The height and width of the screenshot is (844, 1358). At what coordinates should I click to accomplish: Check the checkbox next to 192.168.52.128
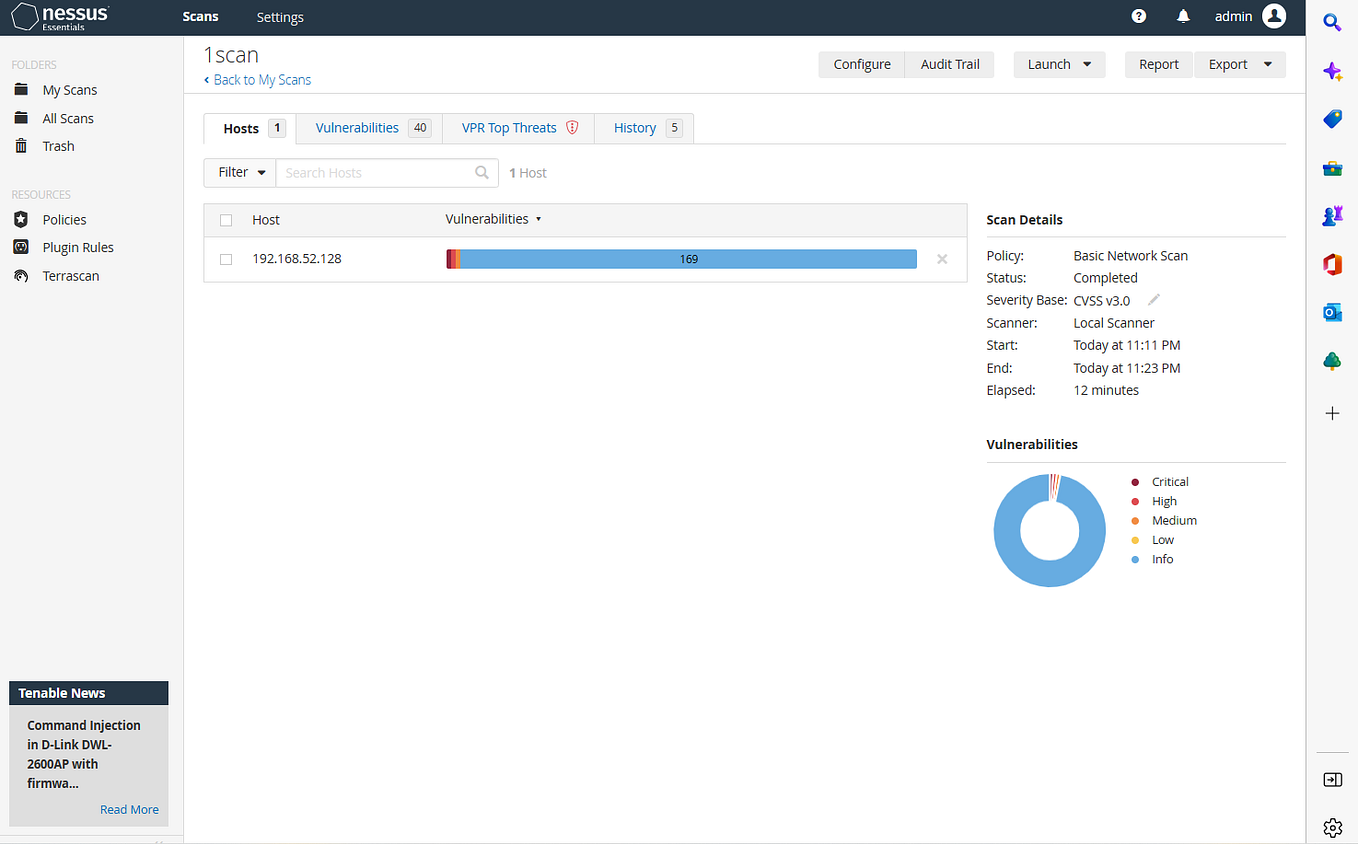226,258
